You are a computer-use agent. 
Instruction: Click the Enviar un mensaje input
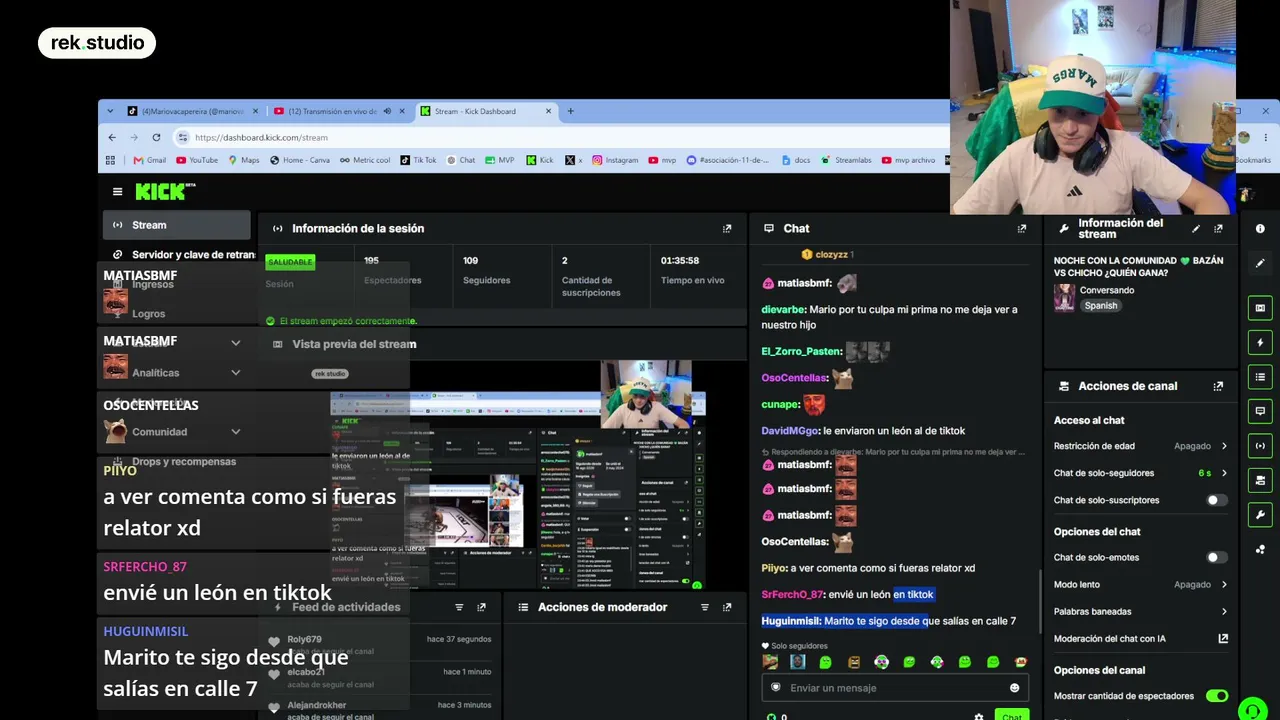(893, 688)
